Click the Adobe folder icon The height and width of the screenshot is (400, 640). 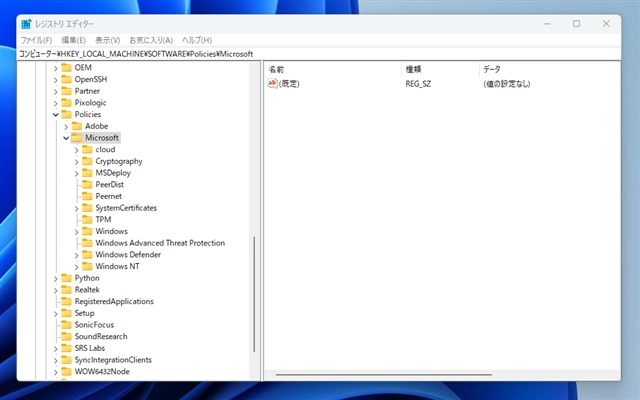(x=77, y=126)
